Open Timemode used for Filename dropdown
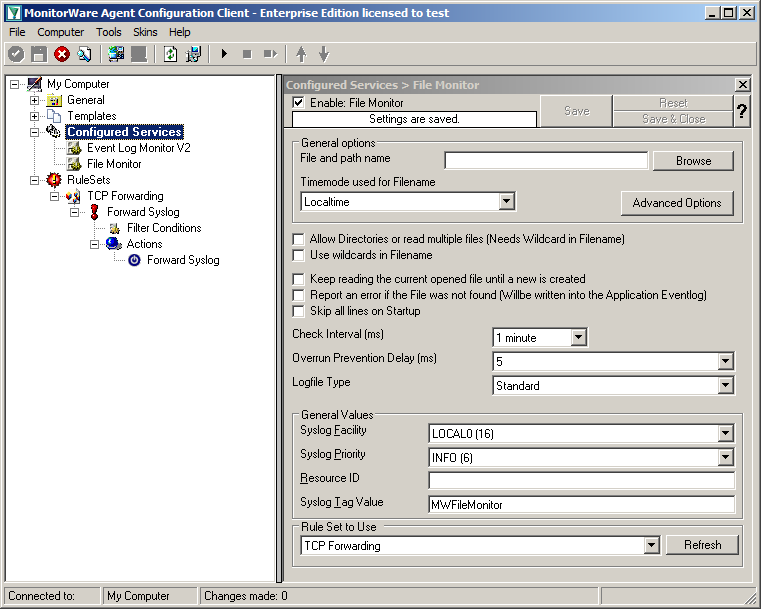This screenshot has height=609, width=761. coord(507,202)
